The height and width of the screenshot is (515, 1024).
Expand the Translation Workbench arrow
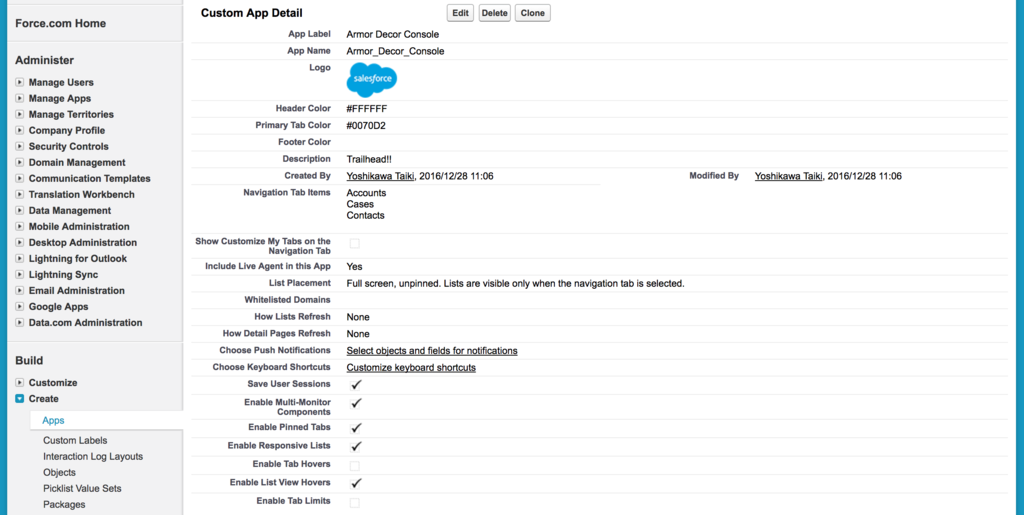coord(20,195)
